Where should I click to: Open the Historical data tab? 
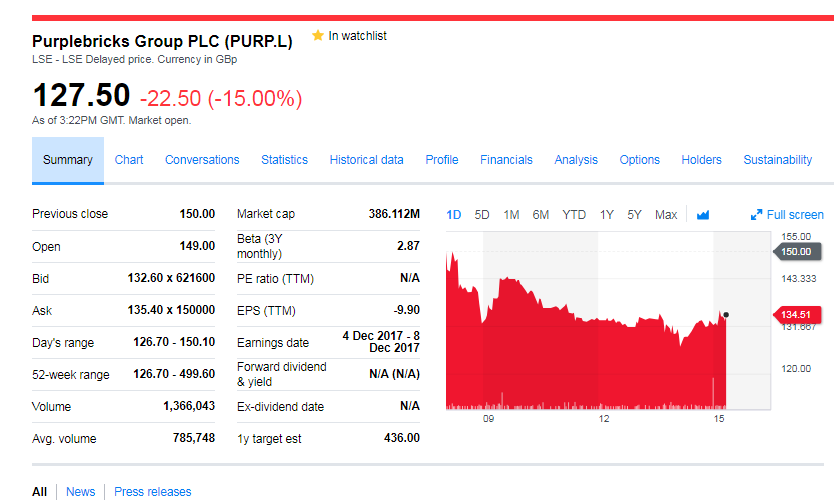(x=366, y=160)
